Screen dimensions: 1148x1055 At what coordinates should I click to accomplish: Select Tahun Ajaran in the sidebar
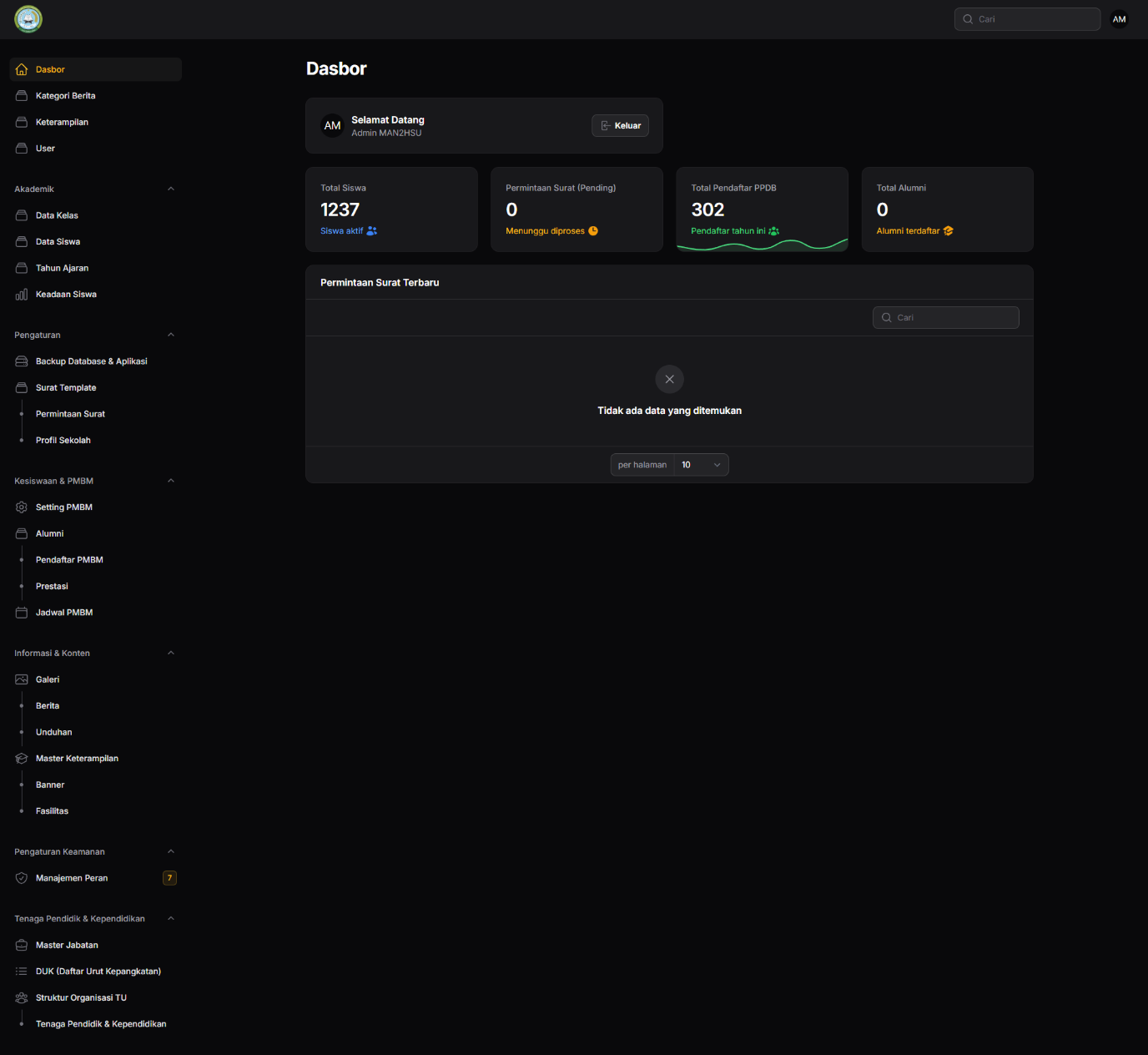coord(95,268)
